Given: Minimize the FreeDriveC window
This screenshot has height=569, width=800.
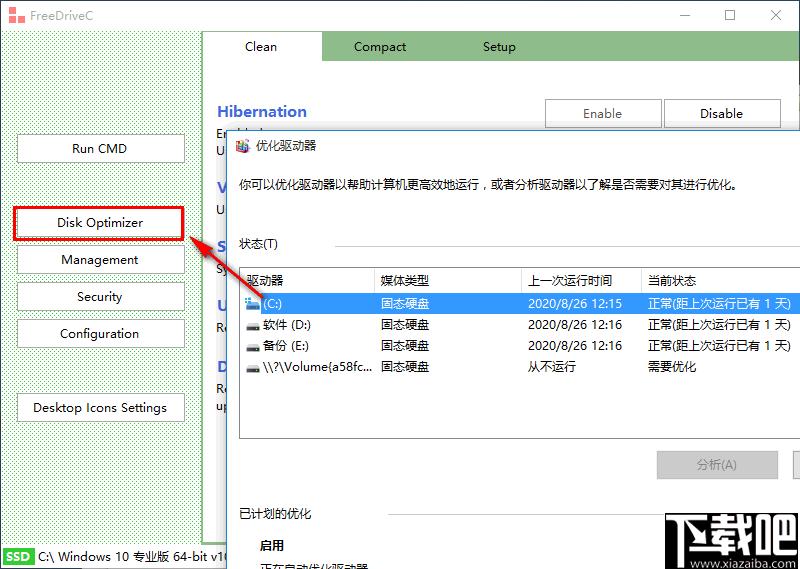Looking at the screenshot, I should (x=685, y=15).
